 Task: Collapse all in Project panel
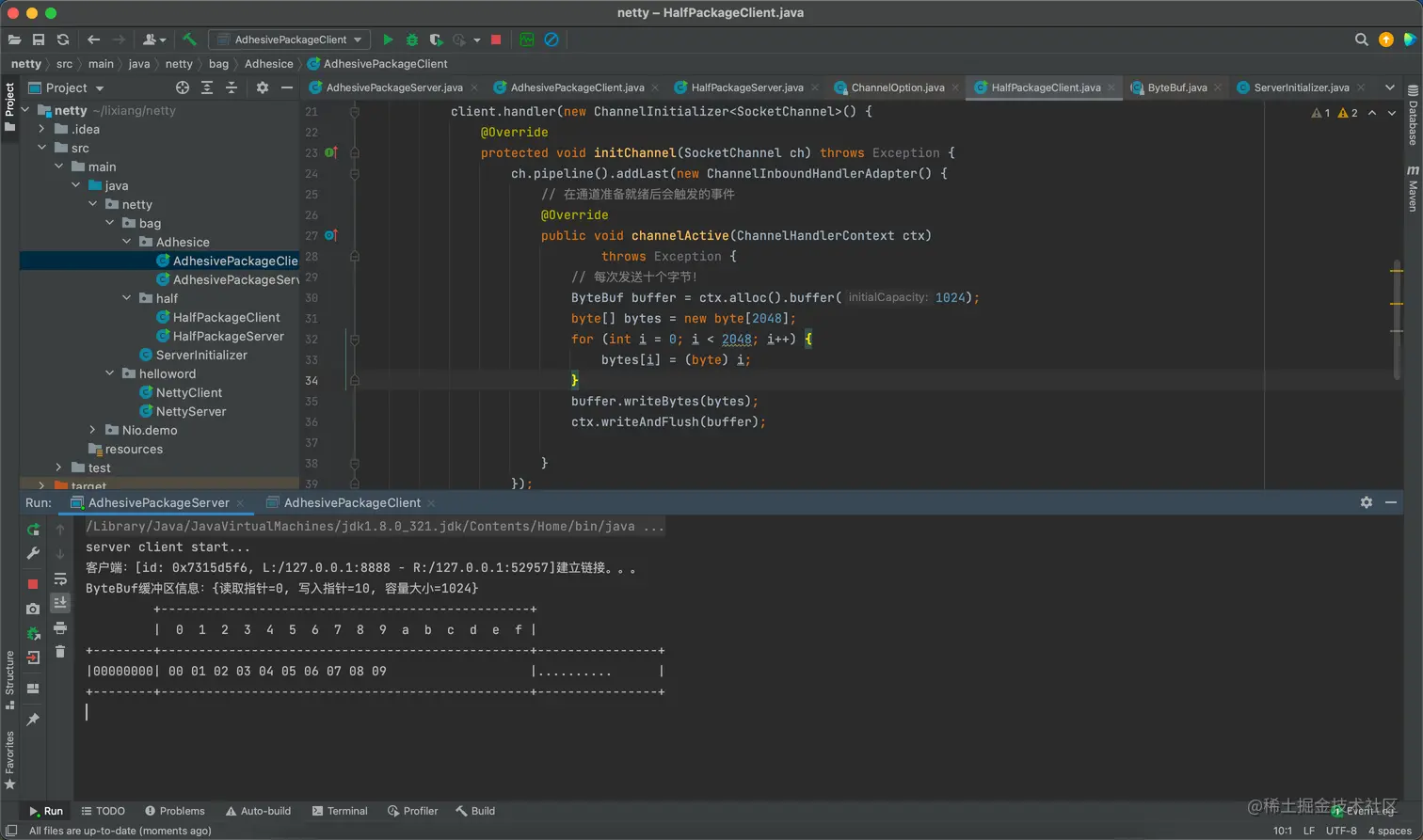(x=232, y=87)
